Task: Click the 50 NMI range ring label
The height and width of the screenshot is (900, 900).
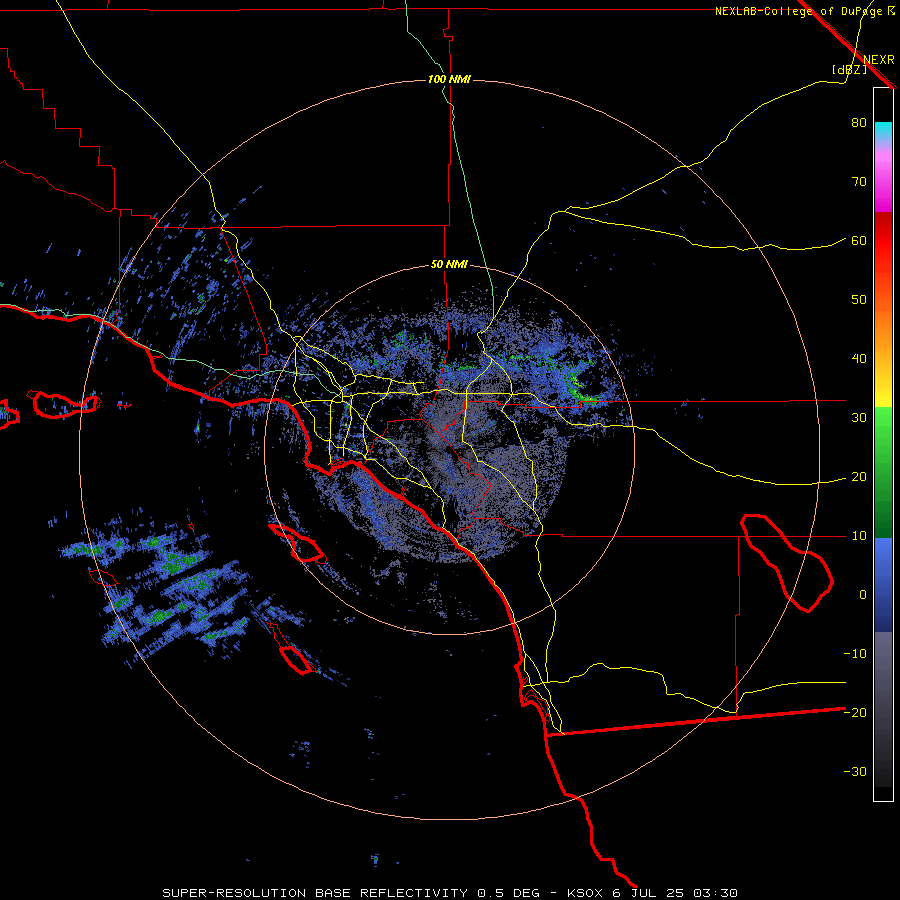Action: [x=449, y=265]
